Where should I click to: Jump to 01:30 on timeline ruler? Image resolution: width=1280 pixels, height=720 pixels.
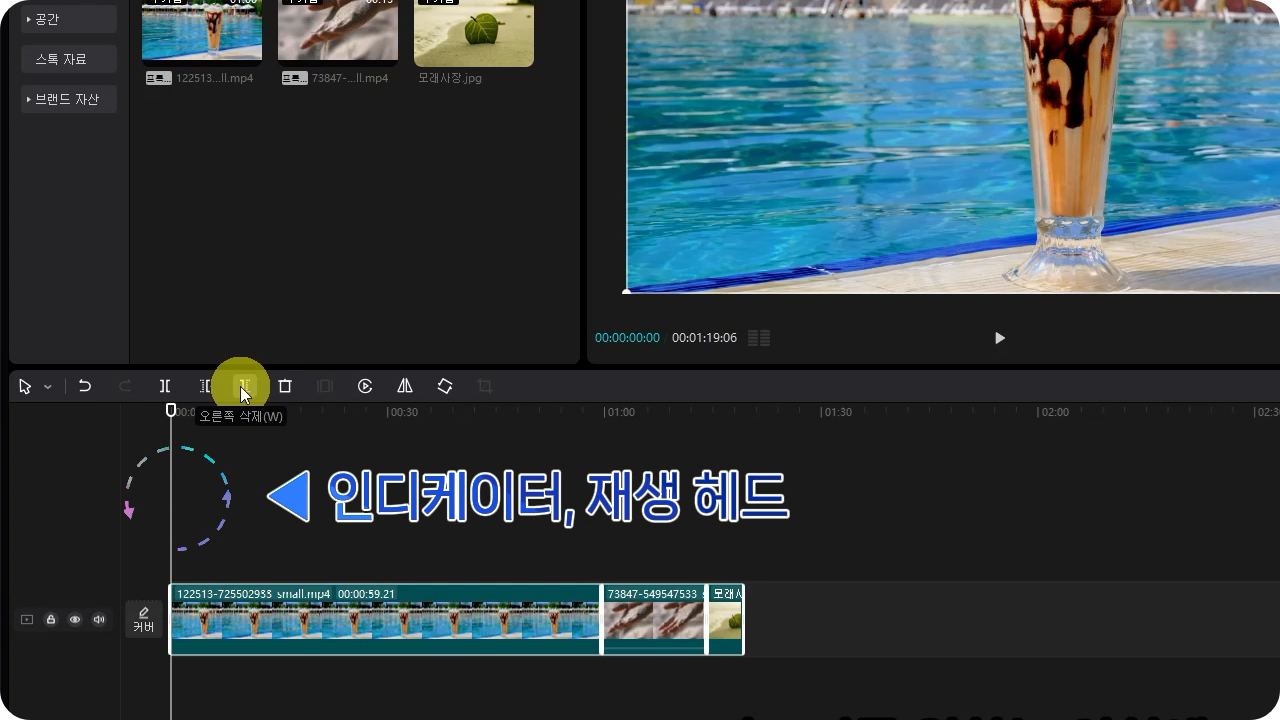836,412
